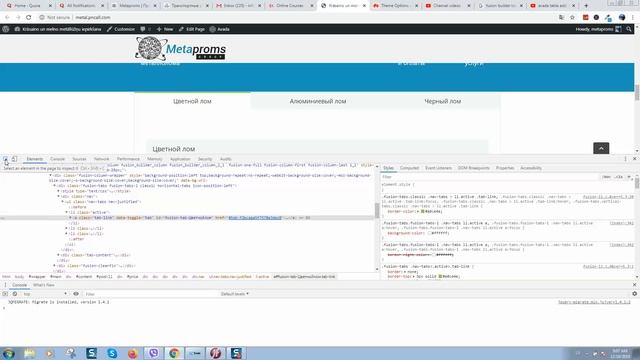Show the console sidebar icon

[5, 294]
